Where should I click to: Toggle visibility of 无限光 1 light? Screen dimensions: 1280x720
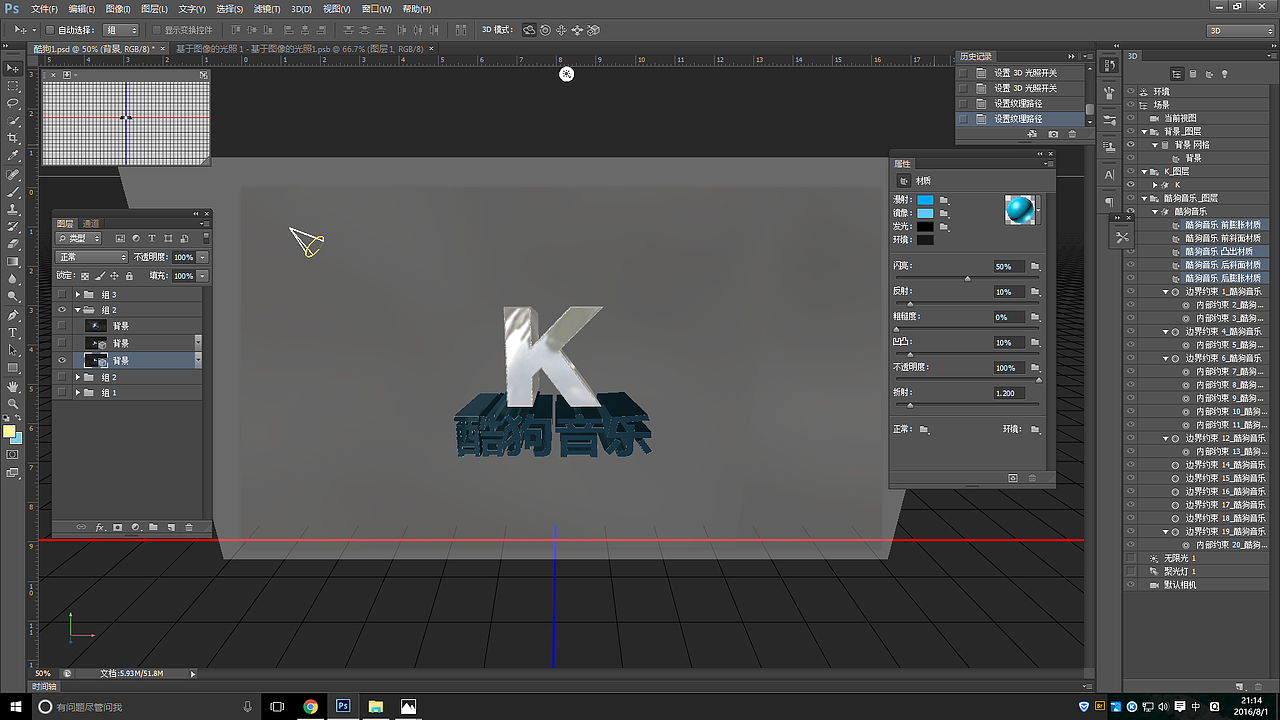pyautogui.click(x=1131, y=558)
